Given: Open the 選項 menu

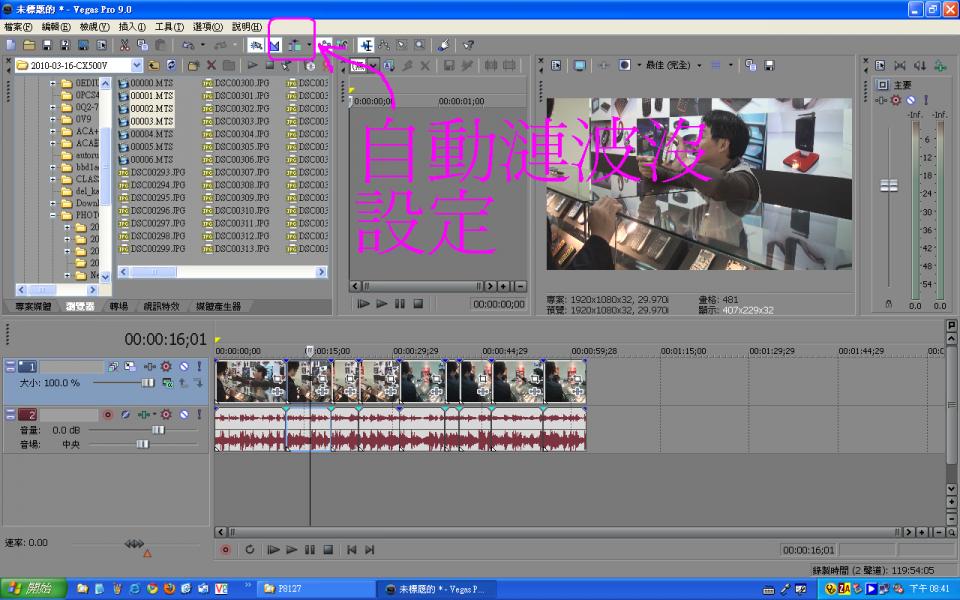Looking at the screenshot, I should pyautogui.click(x=208, y=27).
